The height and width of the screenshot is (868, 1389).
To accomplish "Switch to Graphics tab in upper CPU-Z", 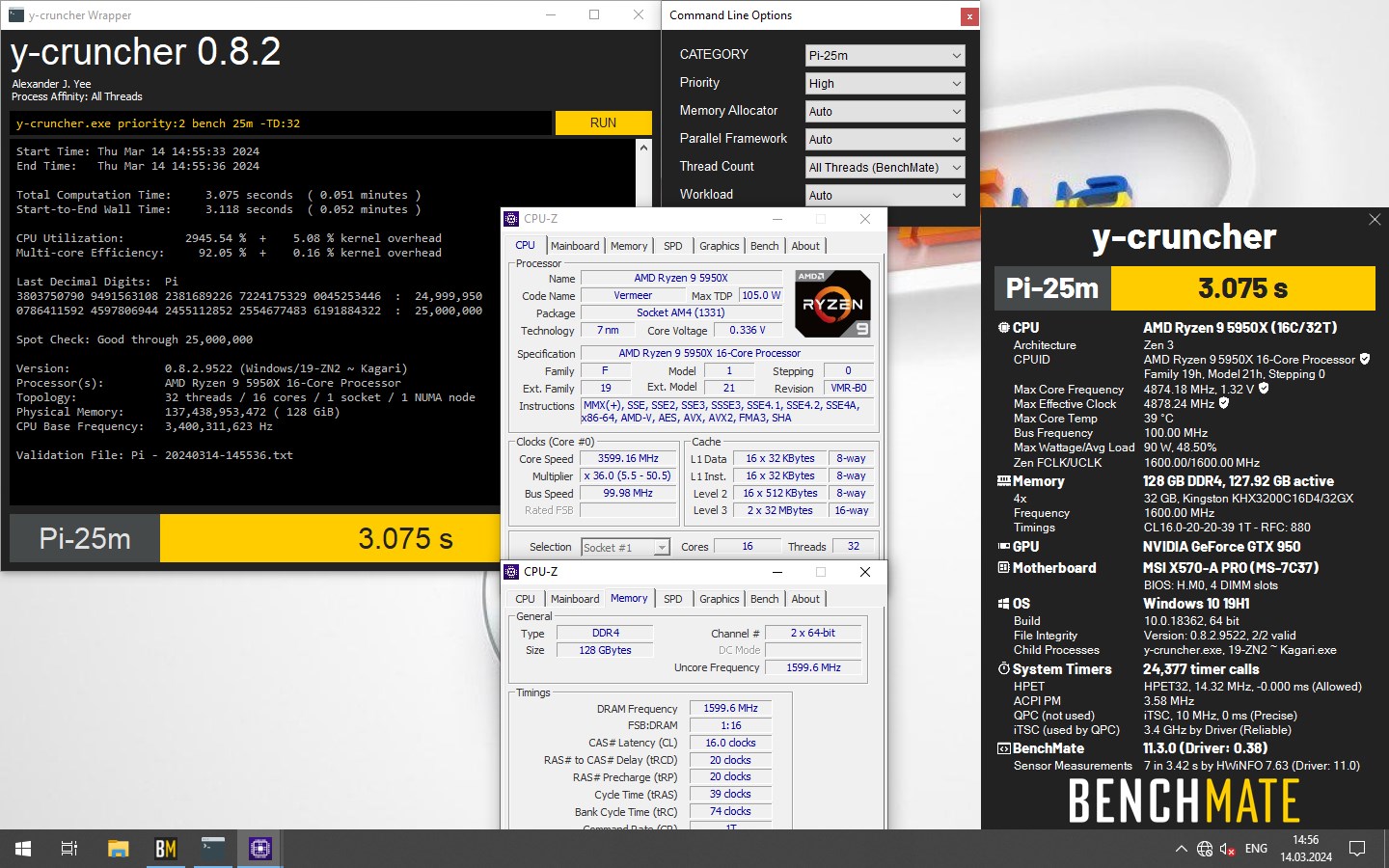I will 720,246.
